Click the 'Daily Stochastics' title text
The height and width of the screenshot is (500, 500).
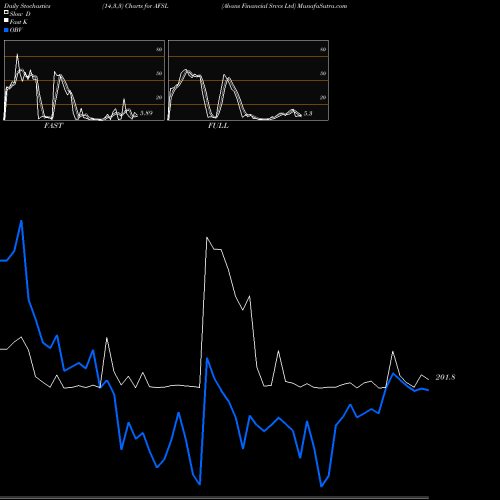point(27,6)
